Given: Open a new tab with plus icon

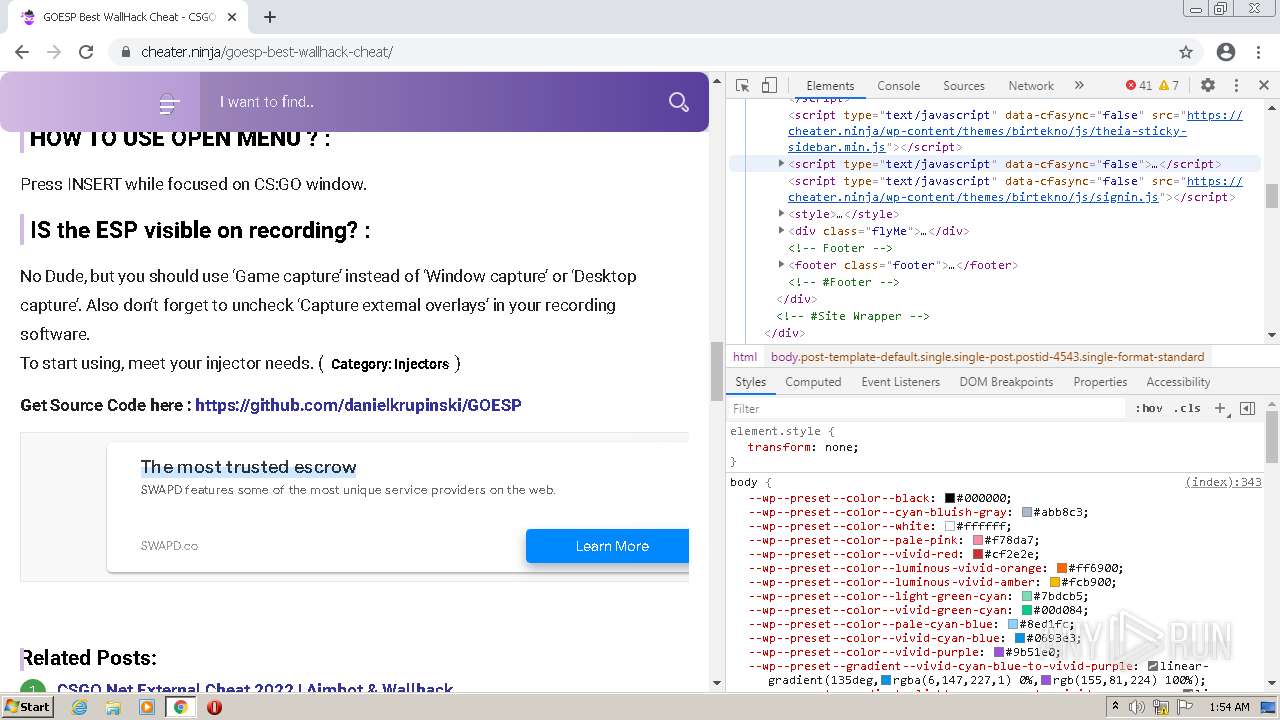Looking at the screenshot, I should pos(270,17).
